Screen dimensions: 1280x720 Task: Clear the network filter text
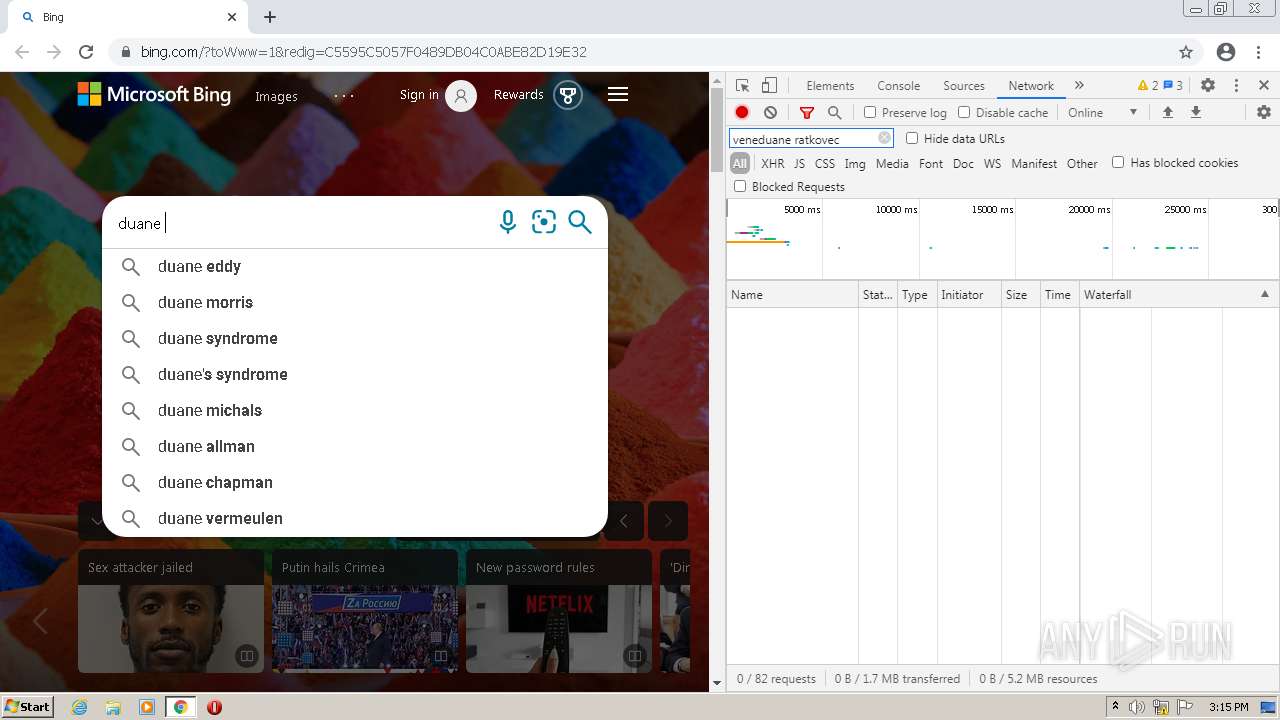(x=884, y=138)
